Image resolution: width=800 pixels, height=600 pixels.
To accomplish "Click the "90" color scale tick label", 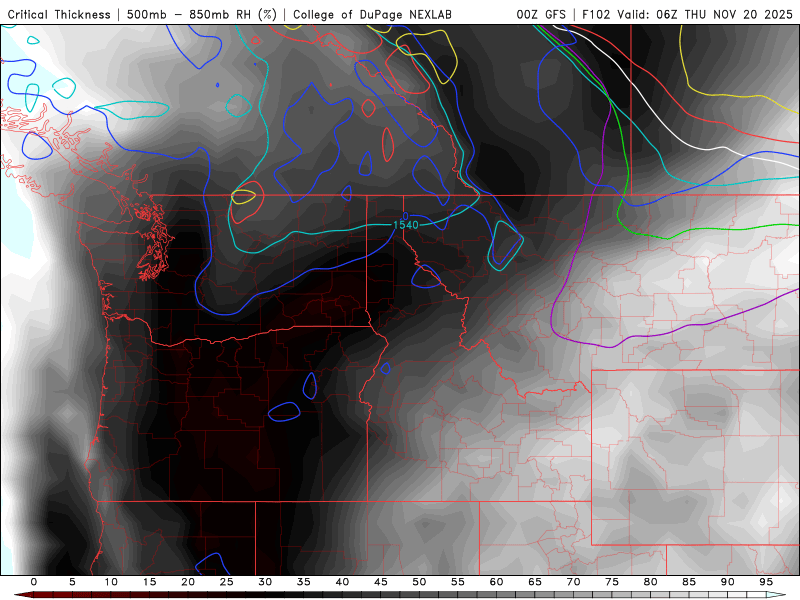I will pos(727,582).
